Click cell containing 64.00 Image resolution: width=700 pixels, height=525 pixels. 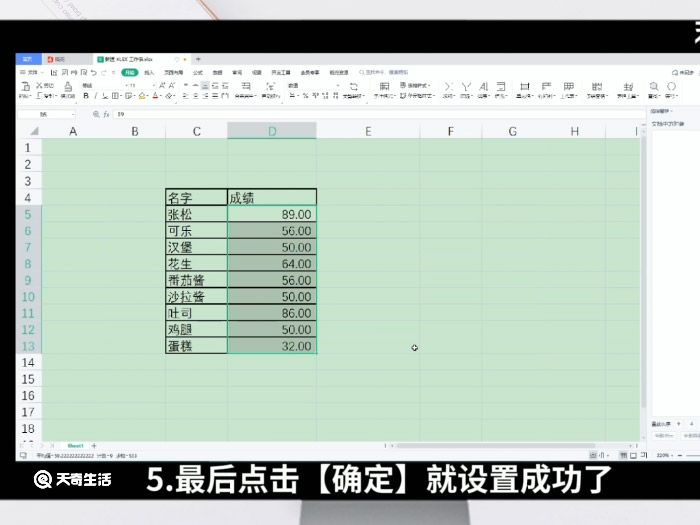point(272,263)
